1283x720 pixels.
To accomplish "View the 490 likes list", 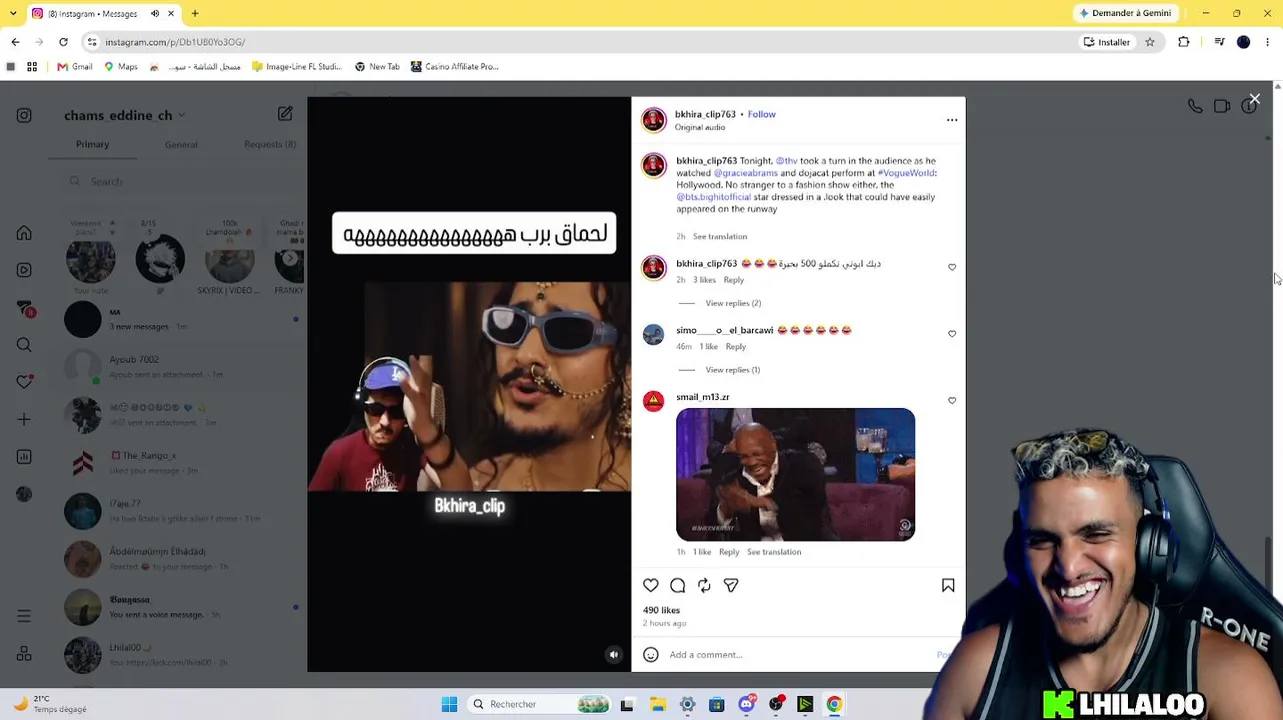I will 661,610.
